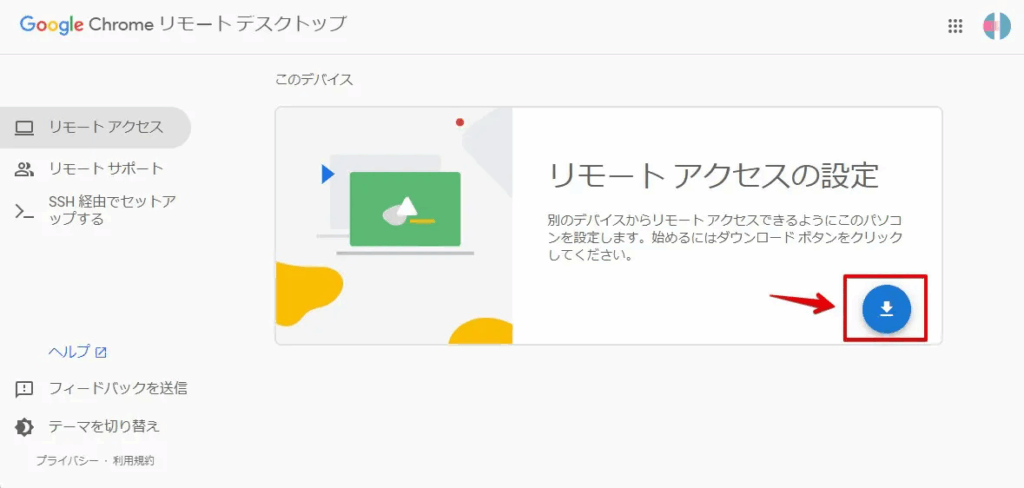
Task: Click the people icon beside リモート サポート
Action: tap(24, 169)
